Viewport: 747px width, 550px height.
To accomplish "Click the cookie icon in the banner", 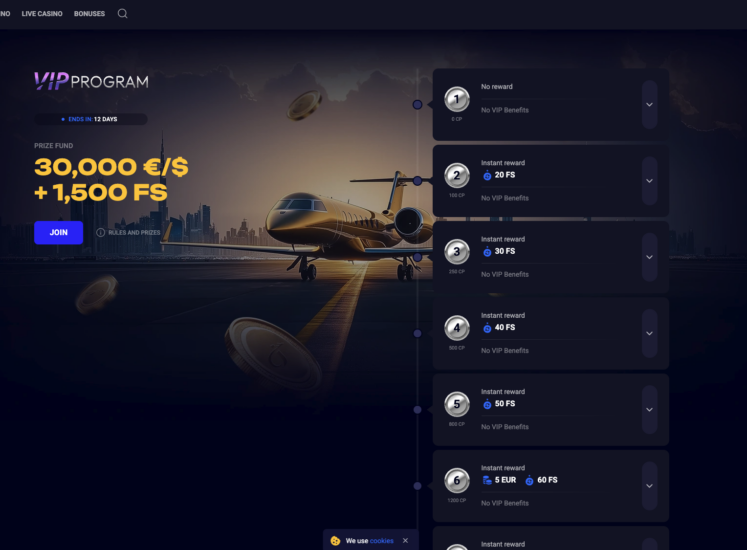I will [335, 541].
